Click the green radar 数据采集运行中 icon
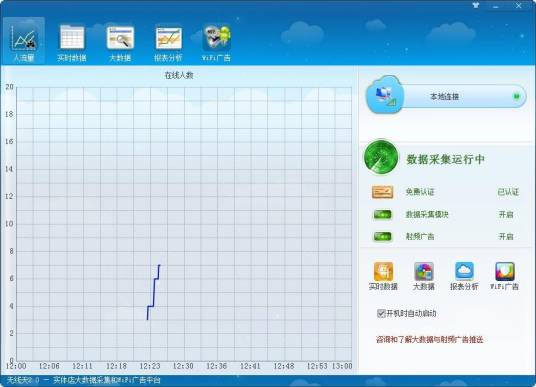The height and width of the screenshot is (387, 536). click(x=381, y=157)
